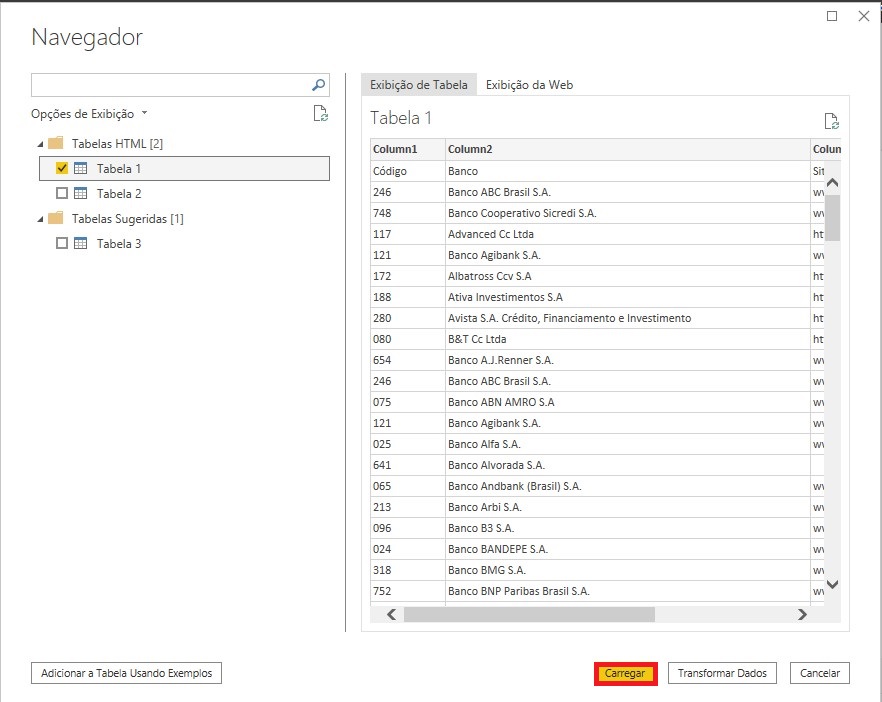Refresh the Tabela 1 preview icon
The width and height of the screenshot is (882, 702).
click(831, 121)
